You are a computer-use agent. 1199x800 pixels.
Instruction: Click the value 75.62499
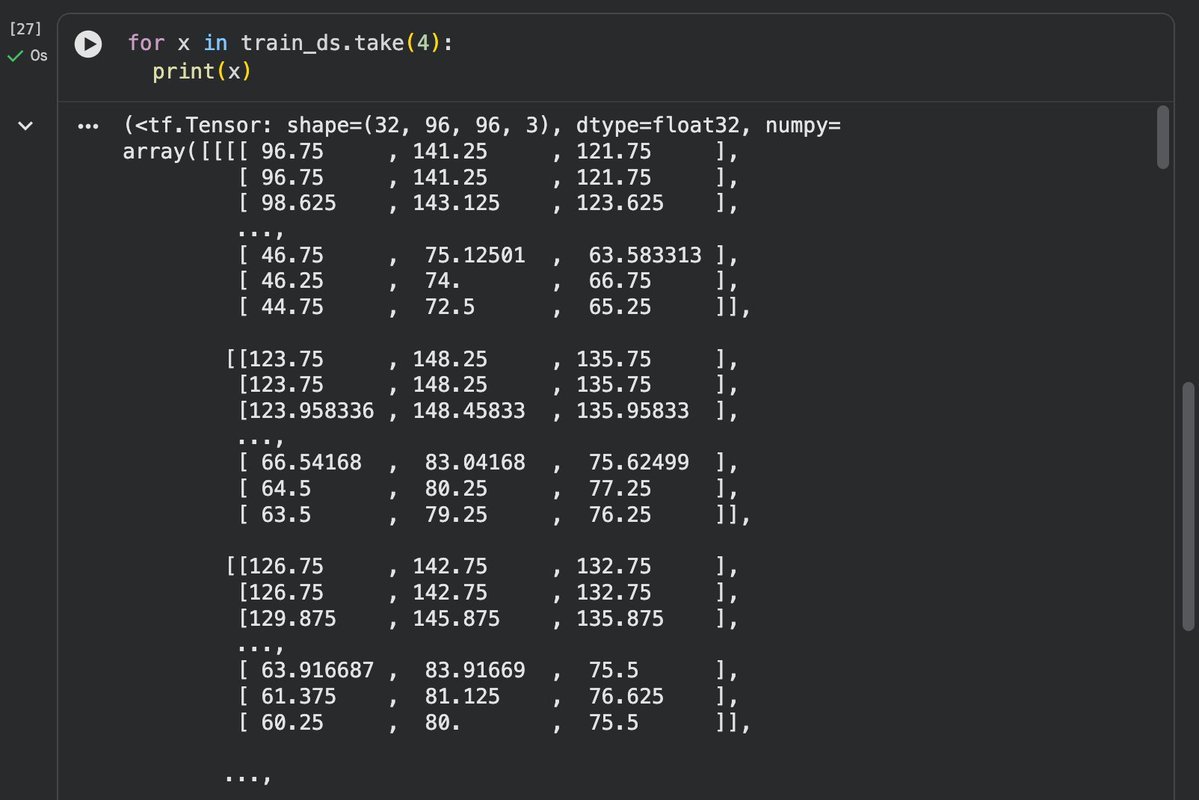[x=638, y=463]
